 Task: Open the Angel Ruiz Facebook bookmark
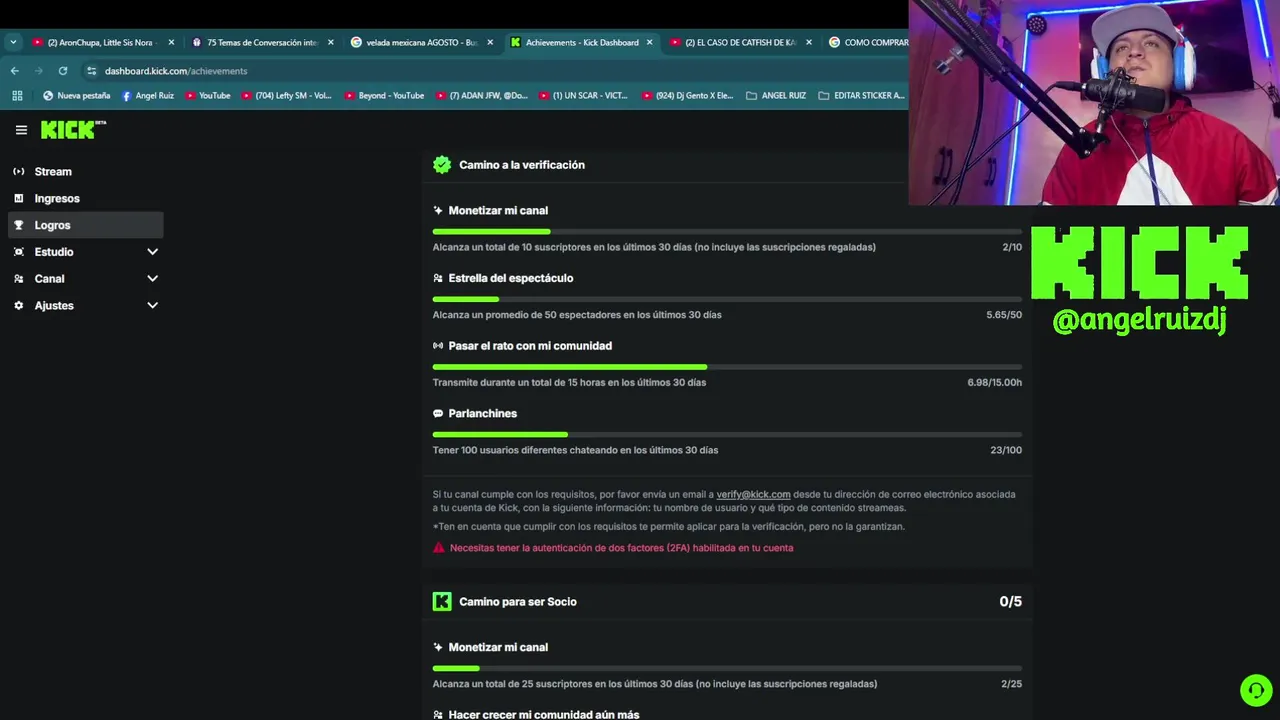click(x=147, y=96)
